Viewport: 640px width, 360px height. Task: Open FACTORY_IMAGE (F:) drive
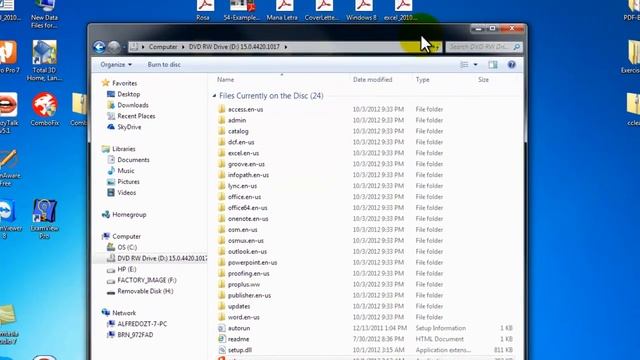click(147, 280)
